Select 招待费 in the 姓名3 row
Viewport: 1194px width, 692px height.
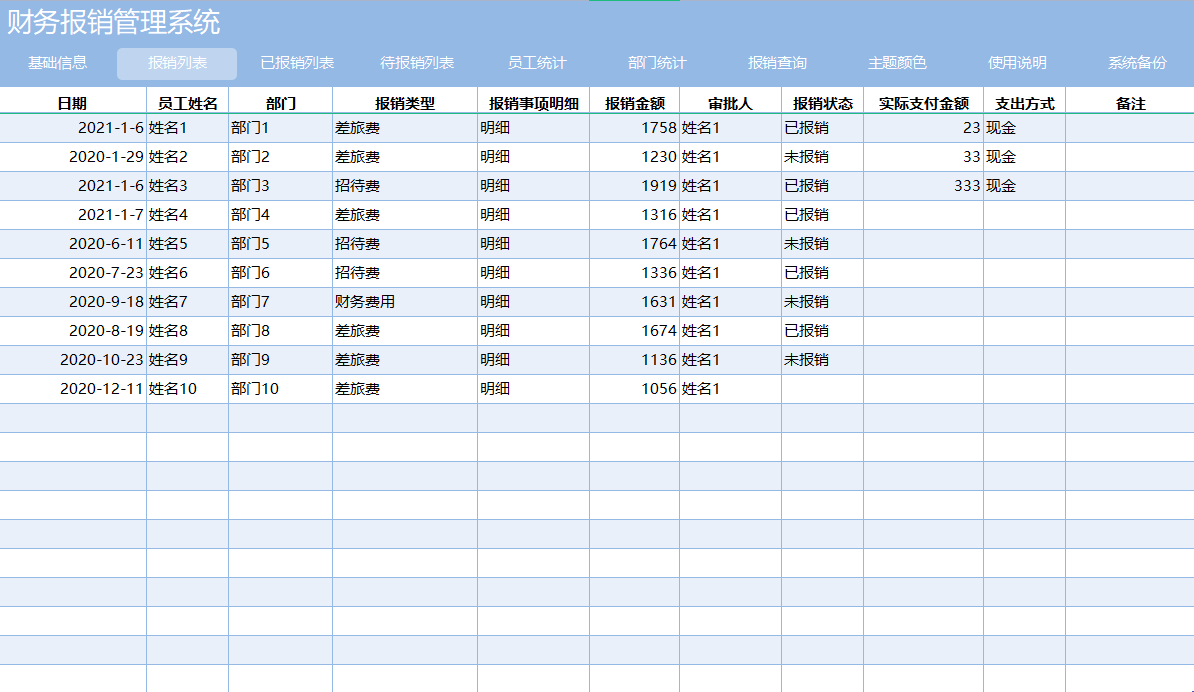click(405, 186)
